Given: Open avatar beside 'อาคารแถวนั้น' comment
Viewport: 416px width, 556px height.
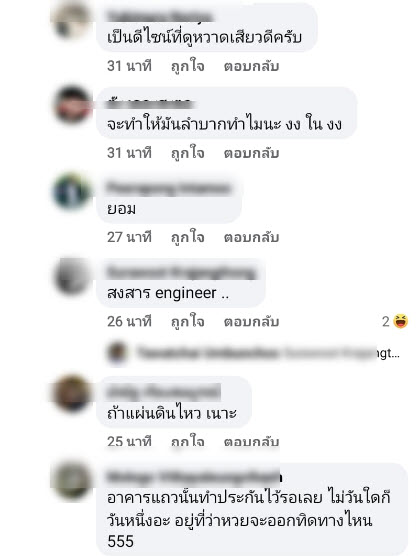Looking at the screenshot, I should [71, 480].
